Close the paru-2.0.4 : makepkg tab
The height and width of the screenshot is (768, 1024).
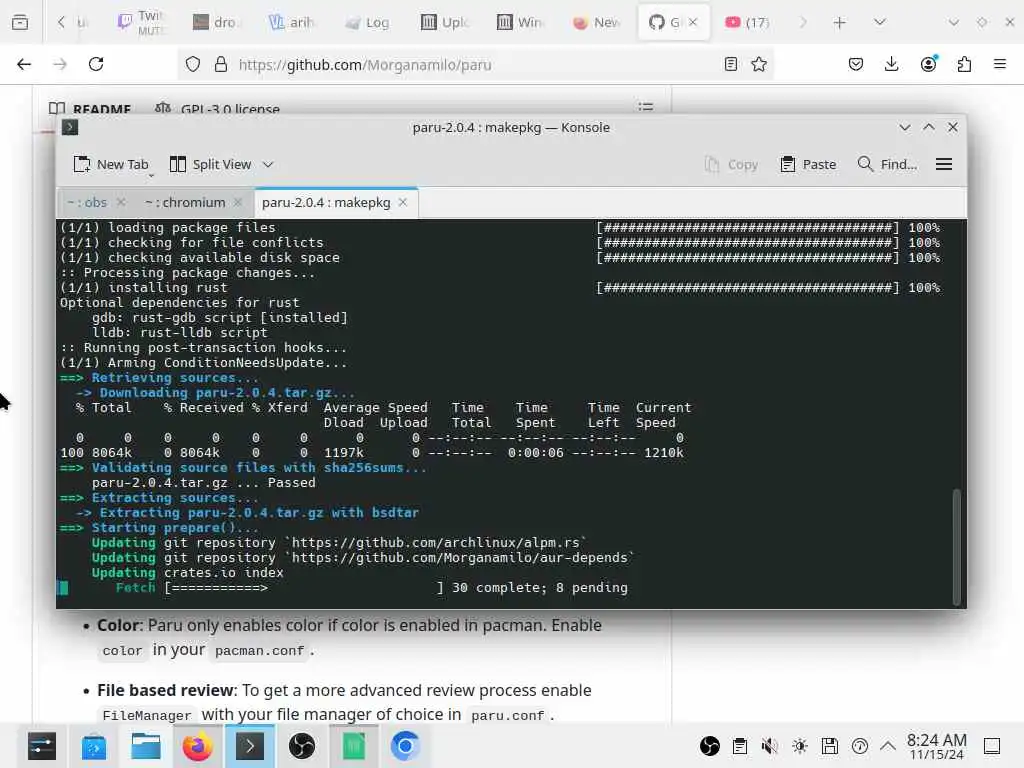click(403, 202)
